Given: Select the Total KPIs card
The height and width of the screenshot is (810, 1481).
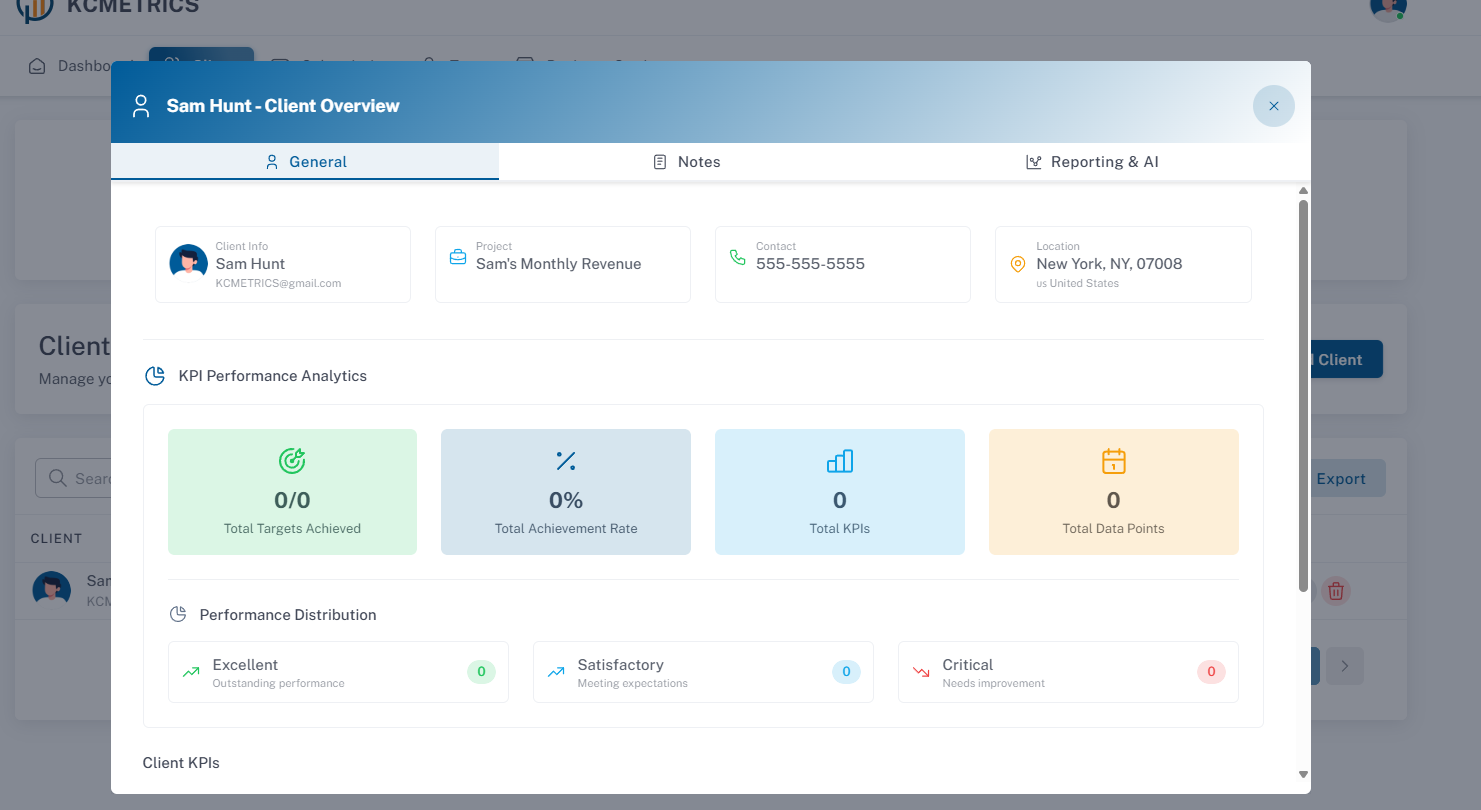Looking at the screenshot, I should [x=840, y=492].
